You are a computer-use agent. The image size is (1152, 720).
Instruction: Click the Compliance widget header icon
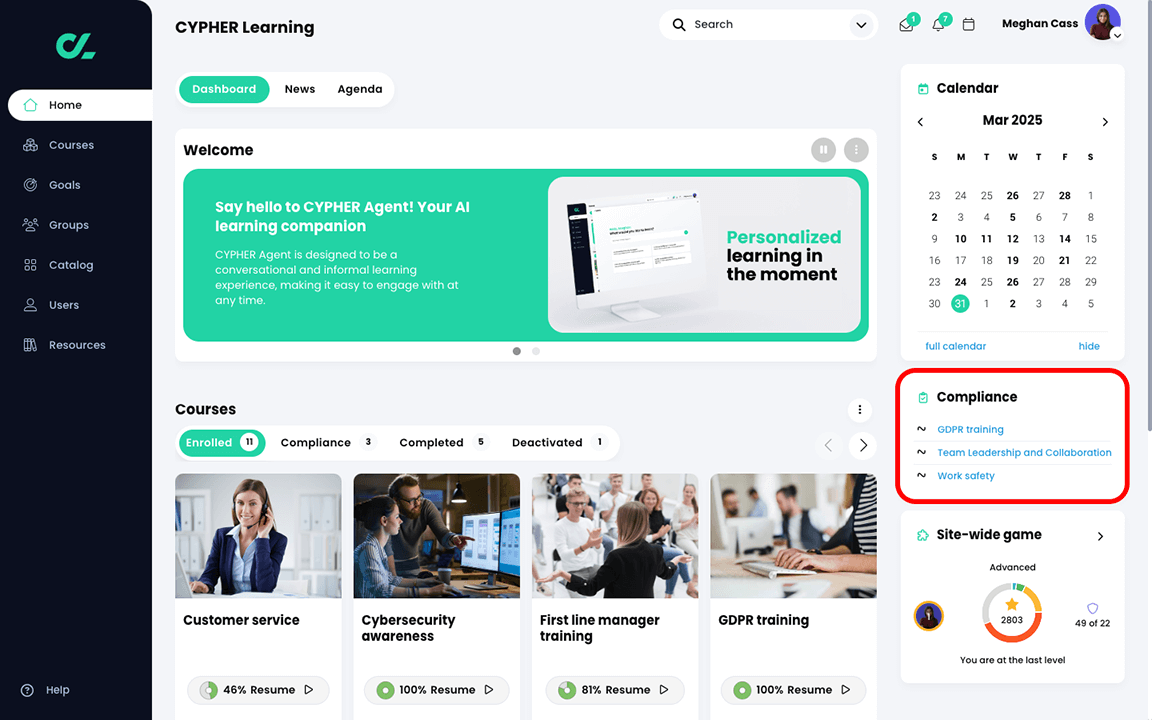coord(923,397)
